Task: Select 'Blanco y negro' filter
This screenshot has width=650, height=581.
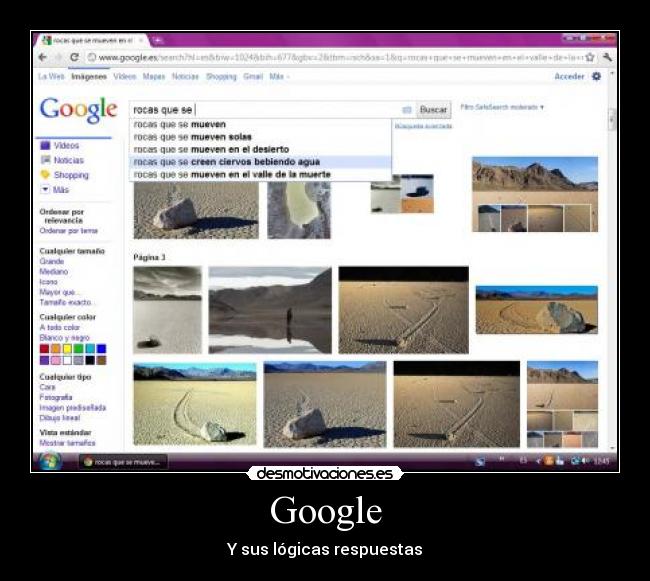Action: point(64,338)
